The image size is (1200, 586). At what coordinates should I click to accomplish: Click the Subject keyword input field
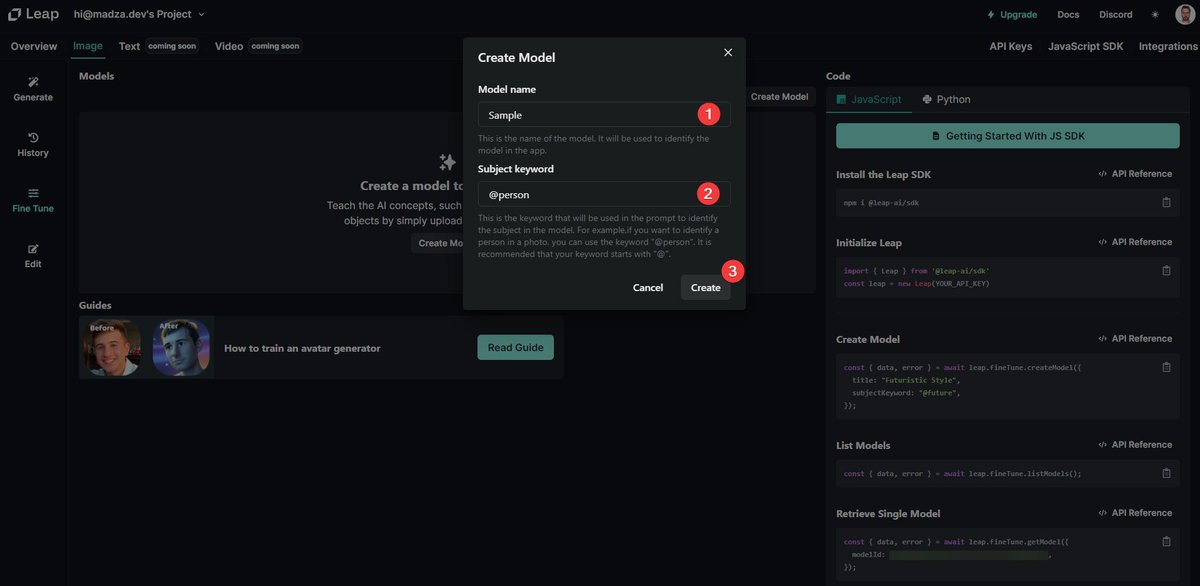click(x=604, y=193)
